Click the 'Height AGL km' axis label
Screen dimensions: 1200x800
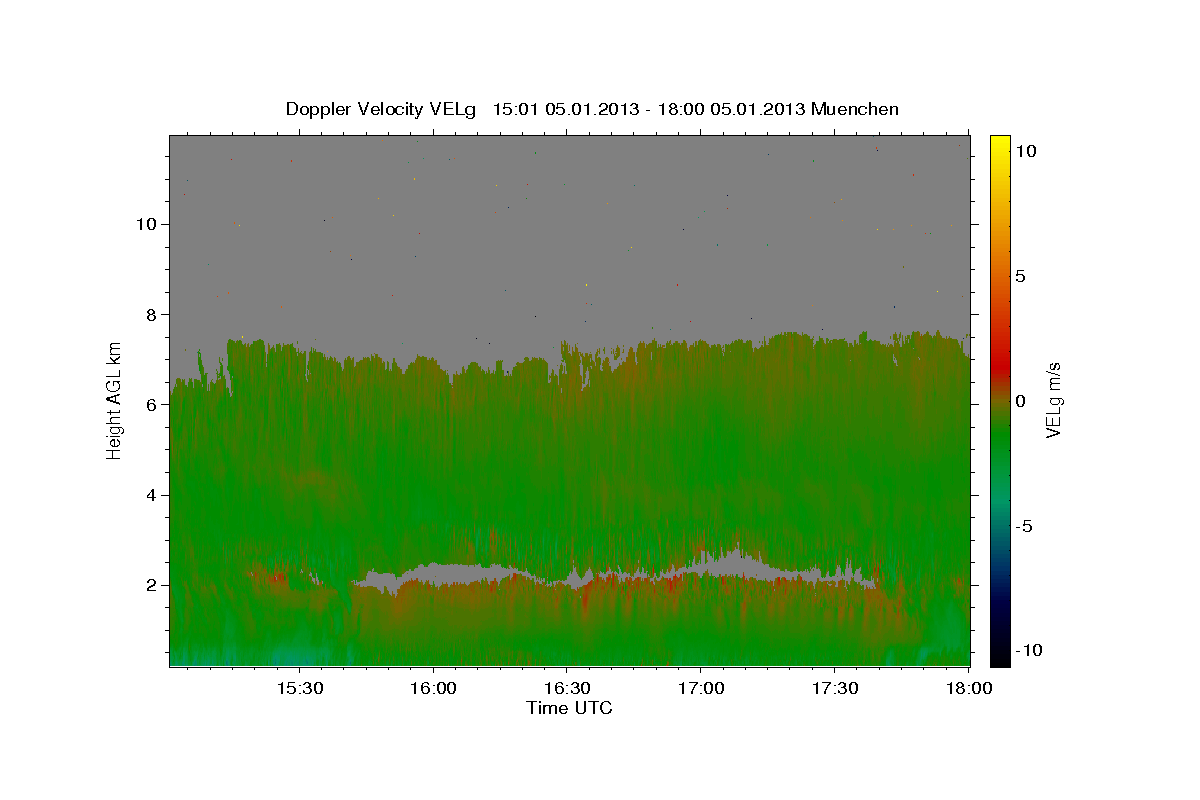tap(114, 399)
